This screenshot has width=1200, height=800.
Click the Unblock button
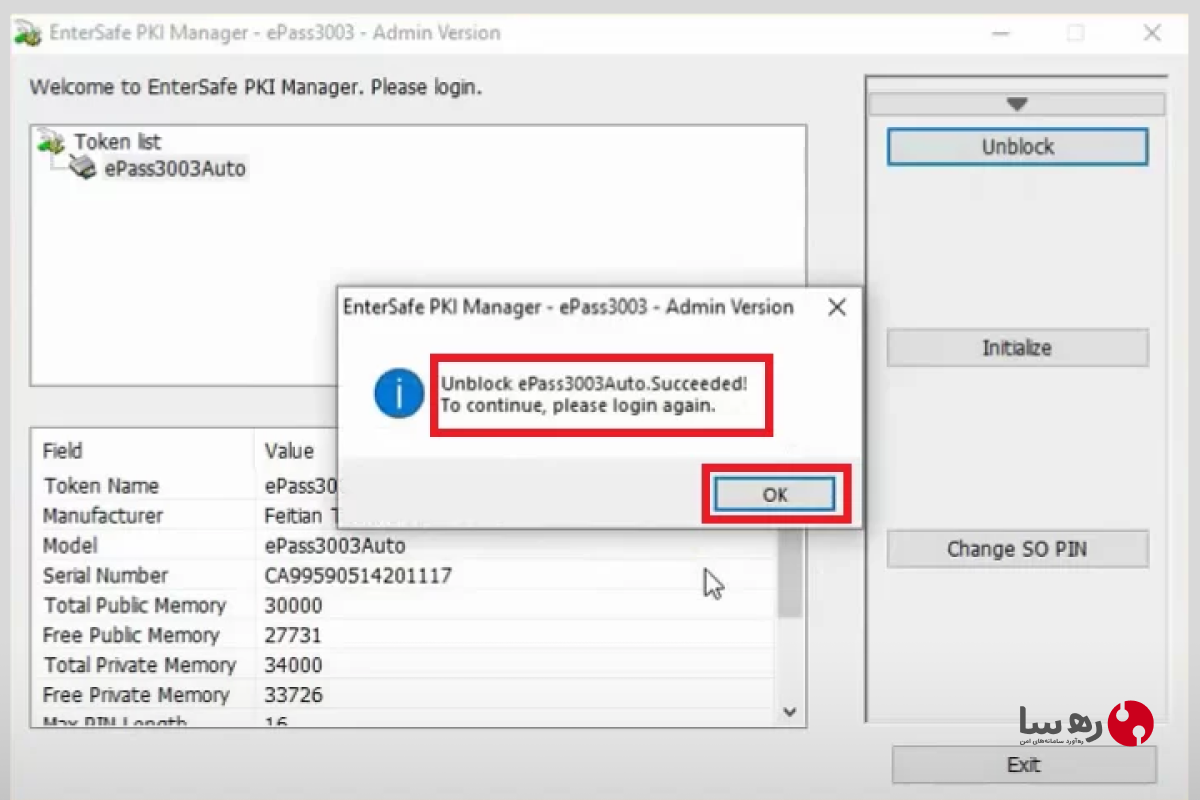1017,147
